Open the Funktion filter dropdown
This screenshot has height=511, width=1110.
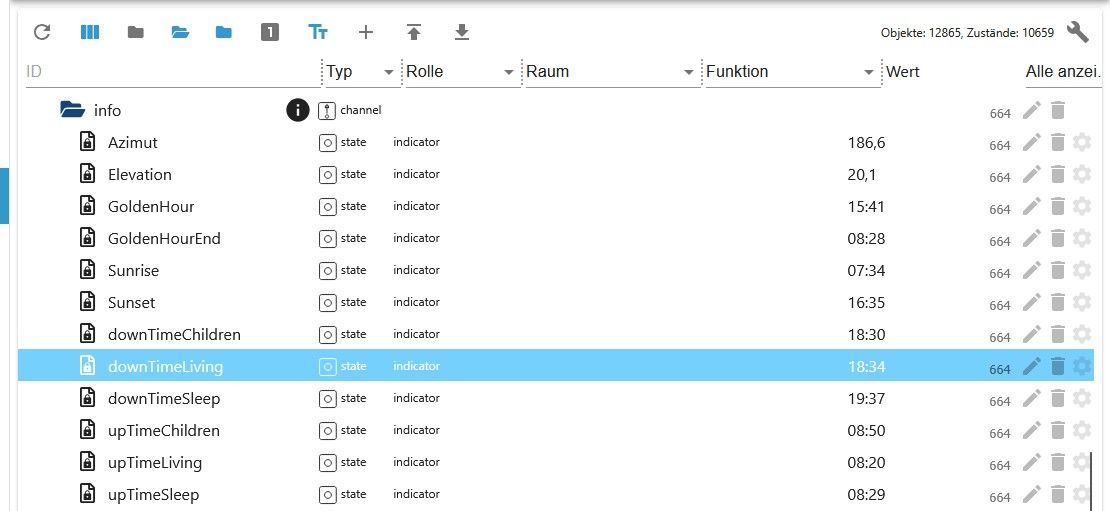tap(868, 72)
